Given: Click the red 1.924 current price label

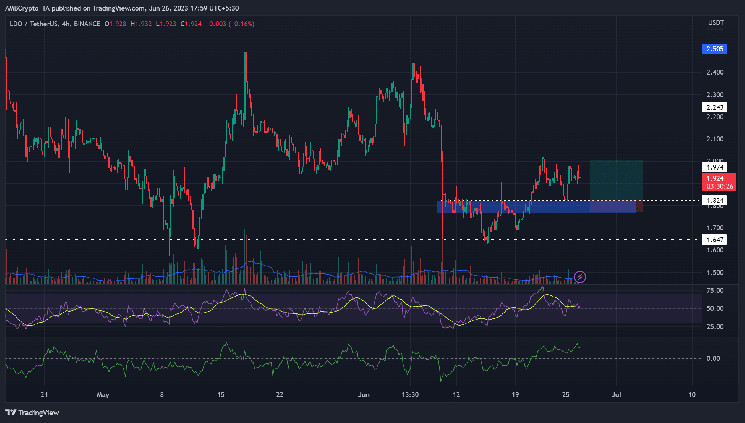Looking at the screenshot, I should point(715,180).
